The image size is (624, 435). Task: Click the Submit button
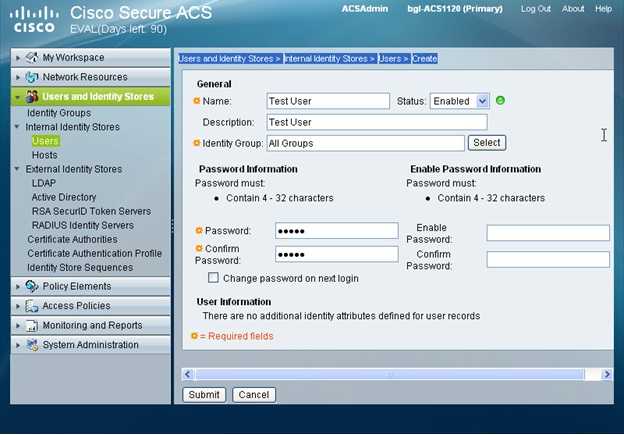click(x=204, y=395)
